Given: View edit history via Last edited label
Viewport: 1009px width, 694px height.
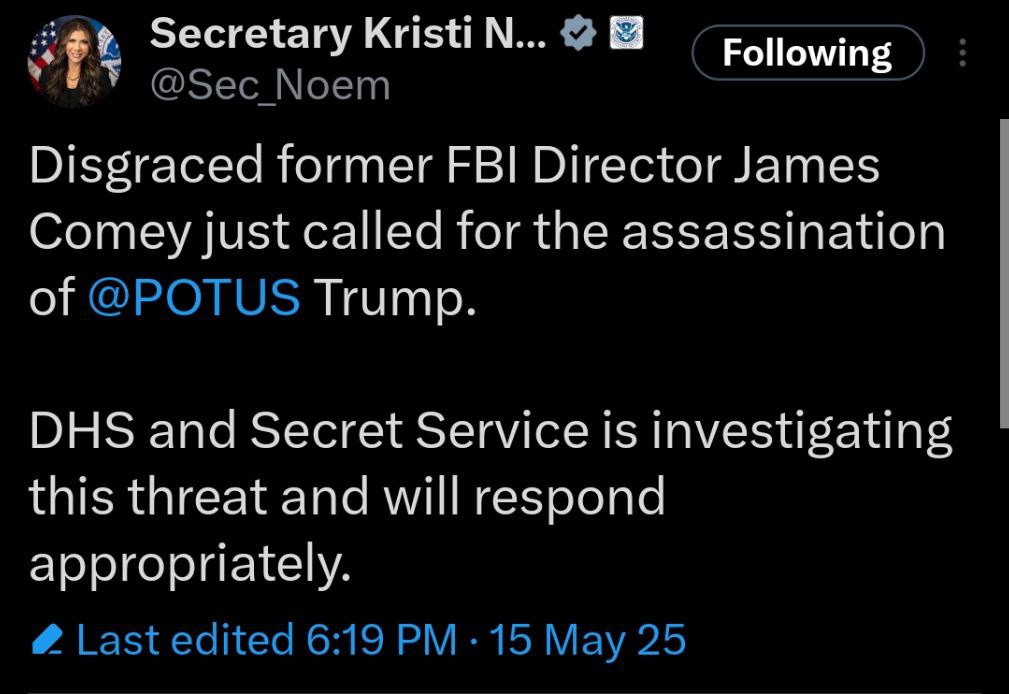Looking at the screenshot, I should tap(185, 639).
